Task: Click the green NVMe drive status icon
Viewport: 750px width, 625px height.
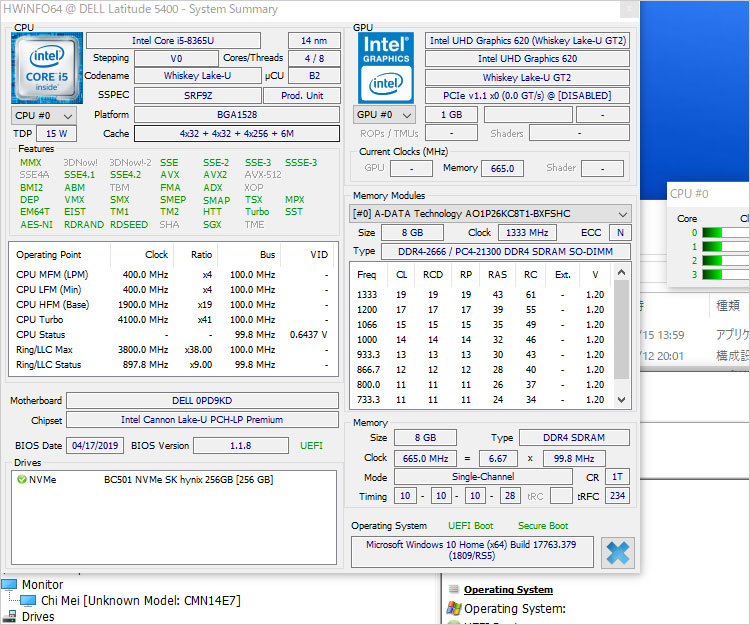Action: 21,479
